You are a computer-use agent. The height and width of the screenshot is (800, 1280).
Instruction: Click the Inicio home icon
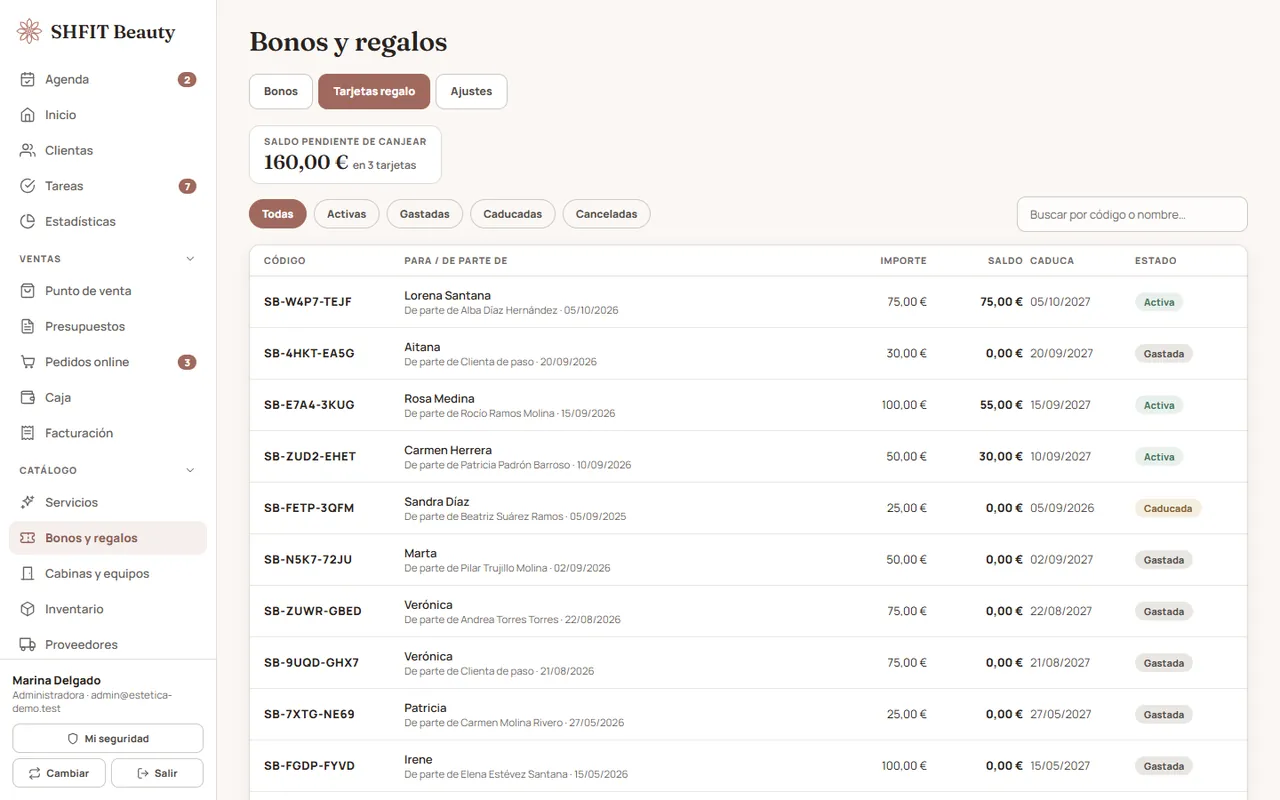tap(28, 115)
